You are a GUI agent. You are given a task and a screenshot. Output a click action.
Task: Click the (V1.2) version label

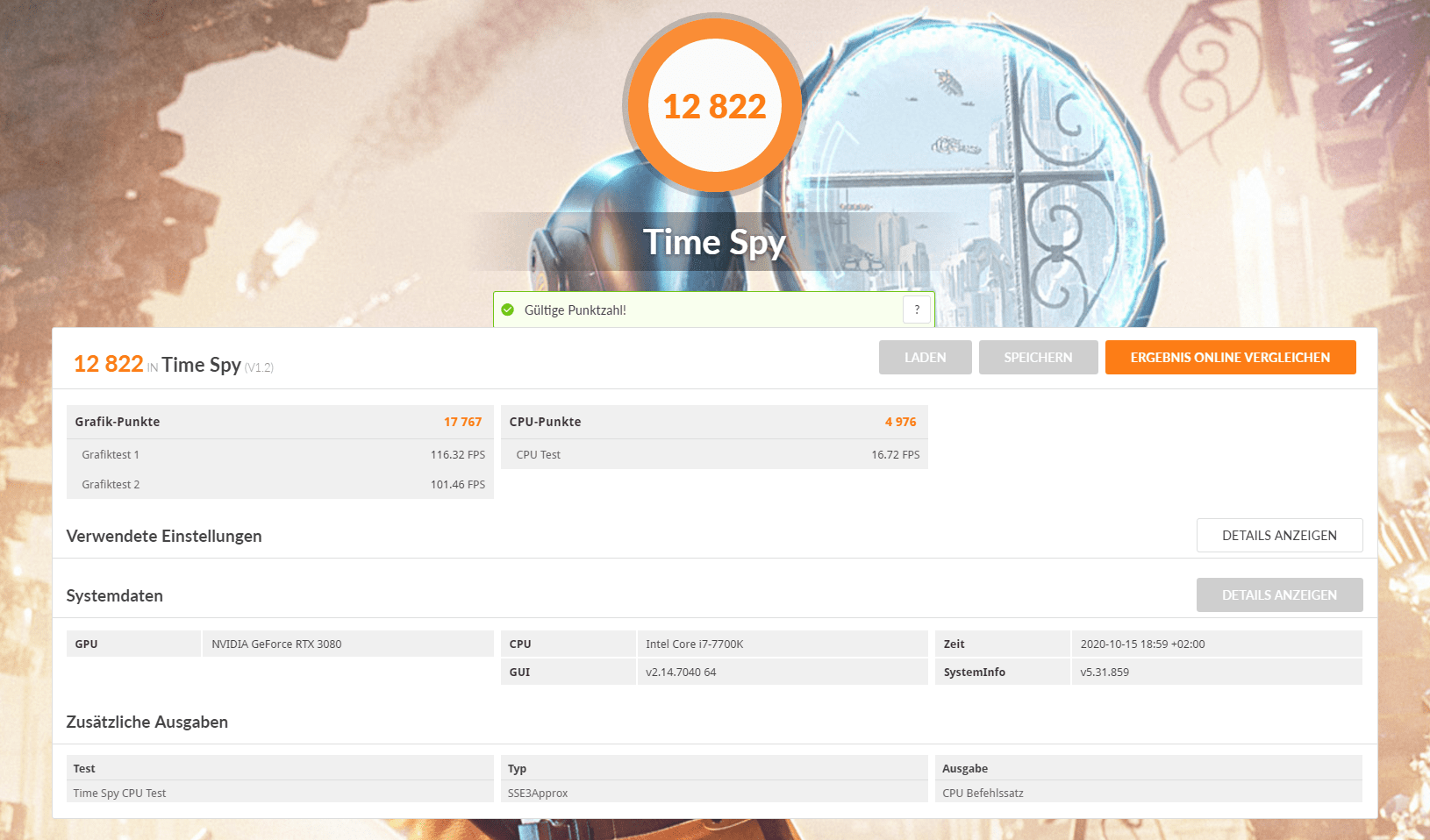pos(259,368)
